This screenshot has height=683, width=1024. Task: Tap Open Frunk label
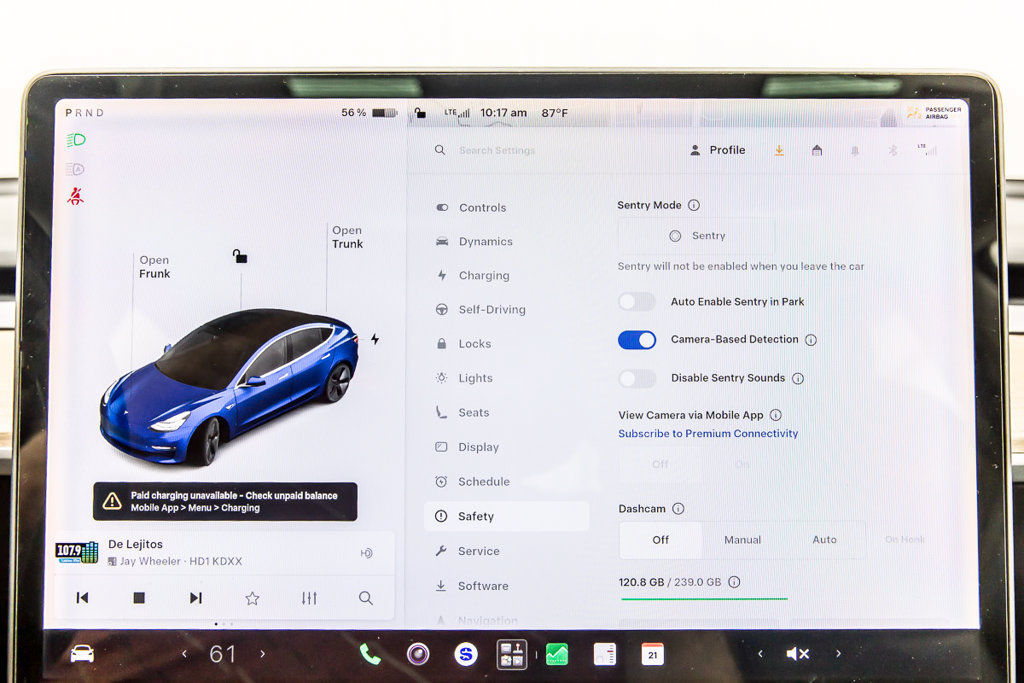point(154,267)
